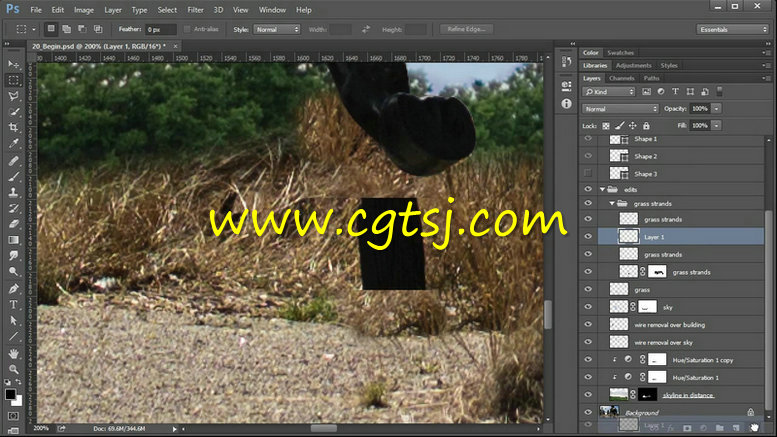Image resolution: width=777 pixels, height=437 pixels.
Task: Collapse the grass strands group
Action: 612,203
